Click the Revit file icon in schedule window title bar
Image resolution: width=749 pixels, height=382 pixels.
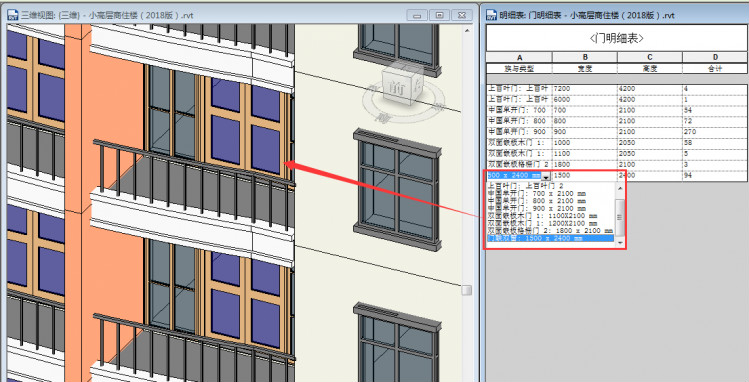pyautogui.click(x=492, y=15)
